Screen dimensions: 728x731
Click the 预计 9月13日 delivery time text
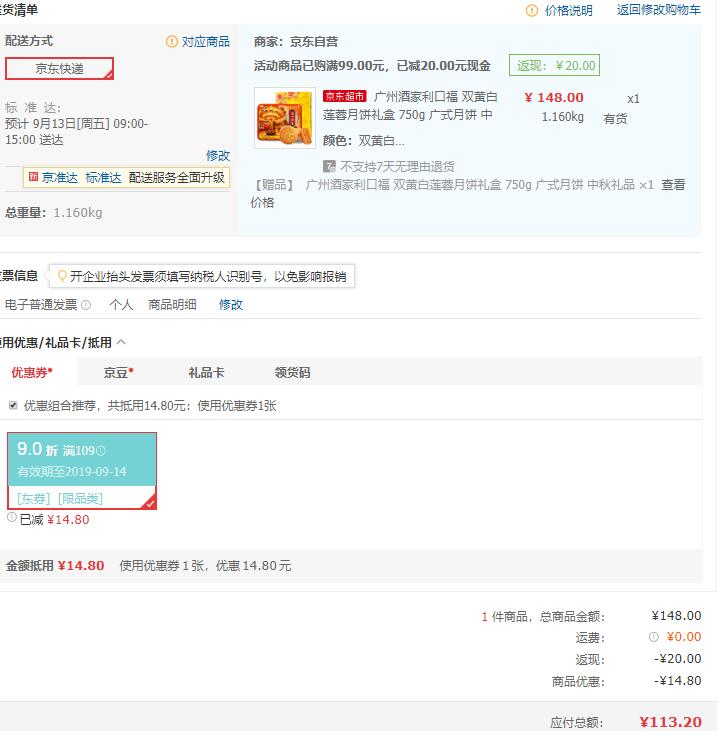point(76,132)
